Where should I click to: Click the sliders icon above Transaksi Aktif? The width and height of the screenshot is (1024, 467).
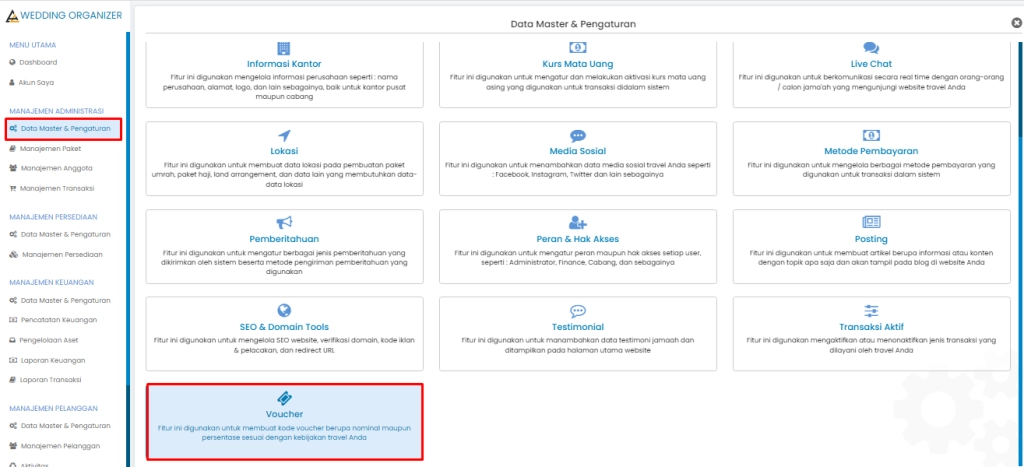point(871,310)
